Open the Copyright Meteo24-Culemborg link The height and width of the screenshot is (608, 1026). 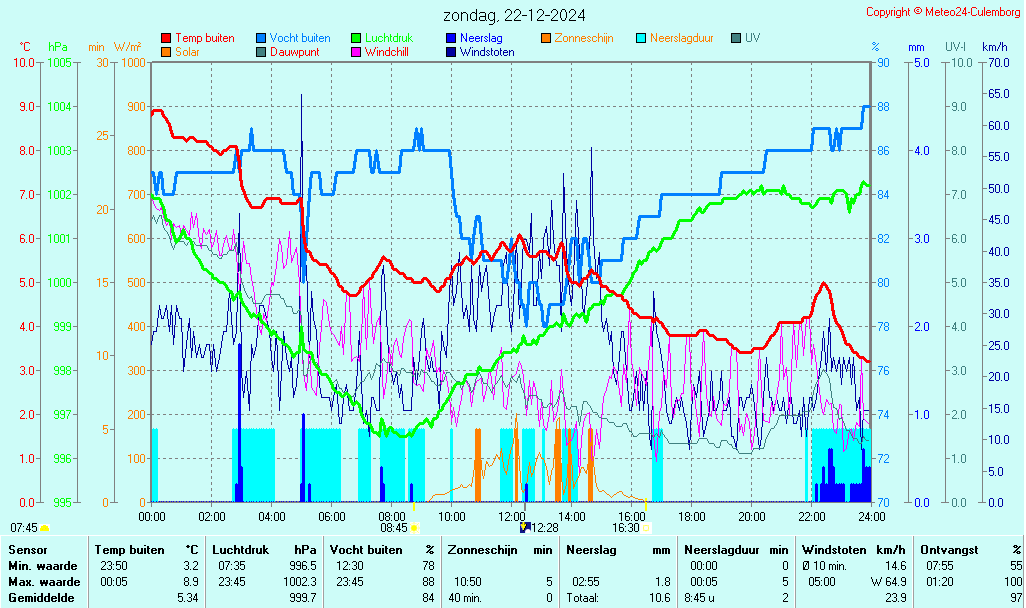(x=943, y=12)
